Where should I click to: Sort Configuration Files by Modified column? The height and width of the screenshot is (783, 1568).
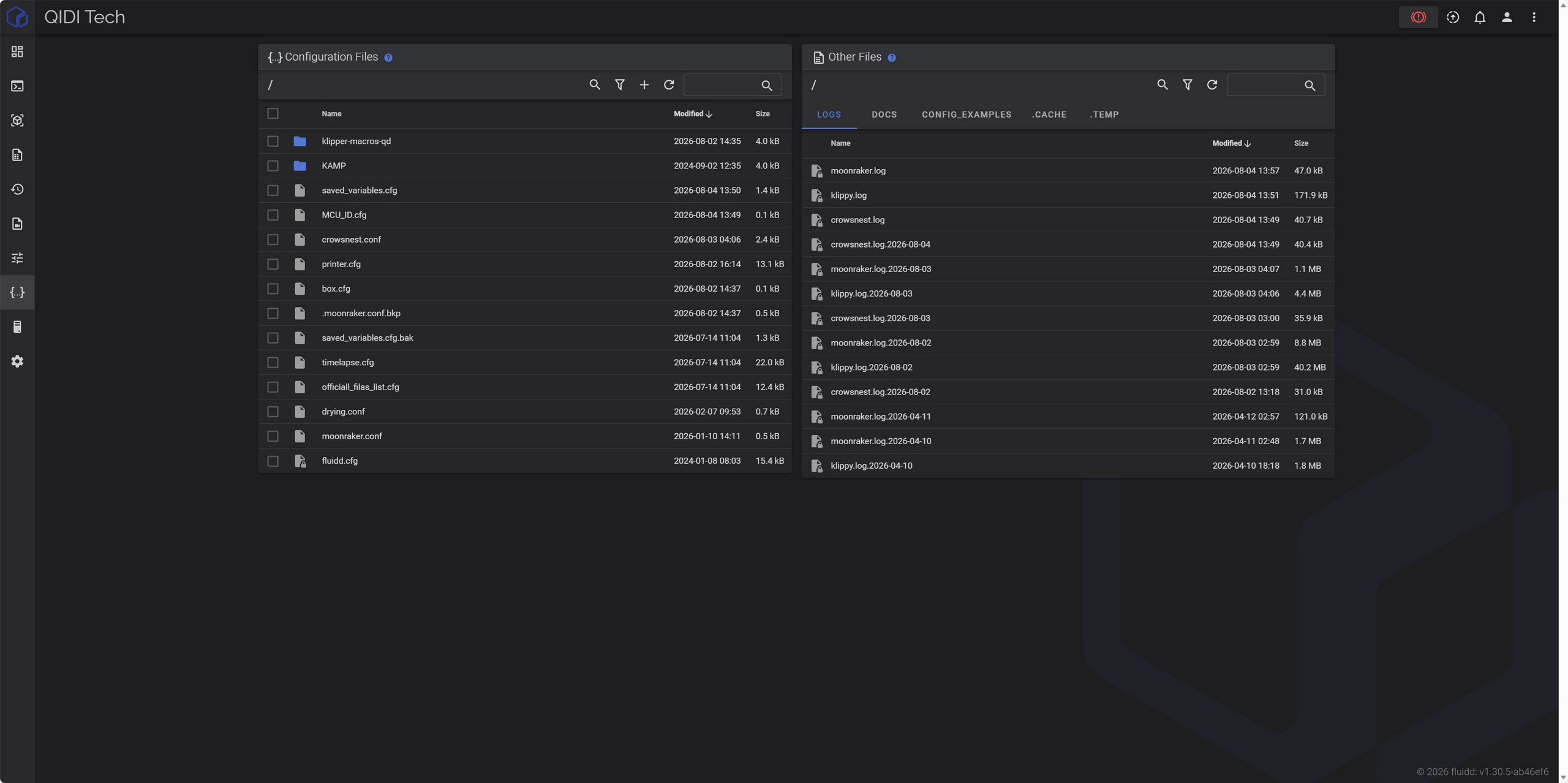pos(693,114)
